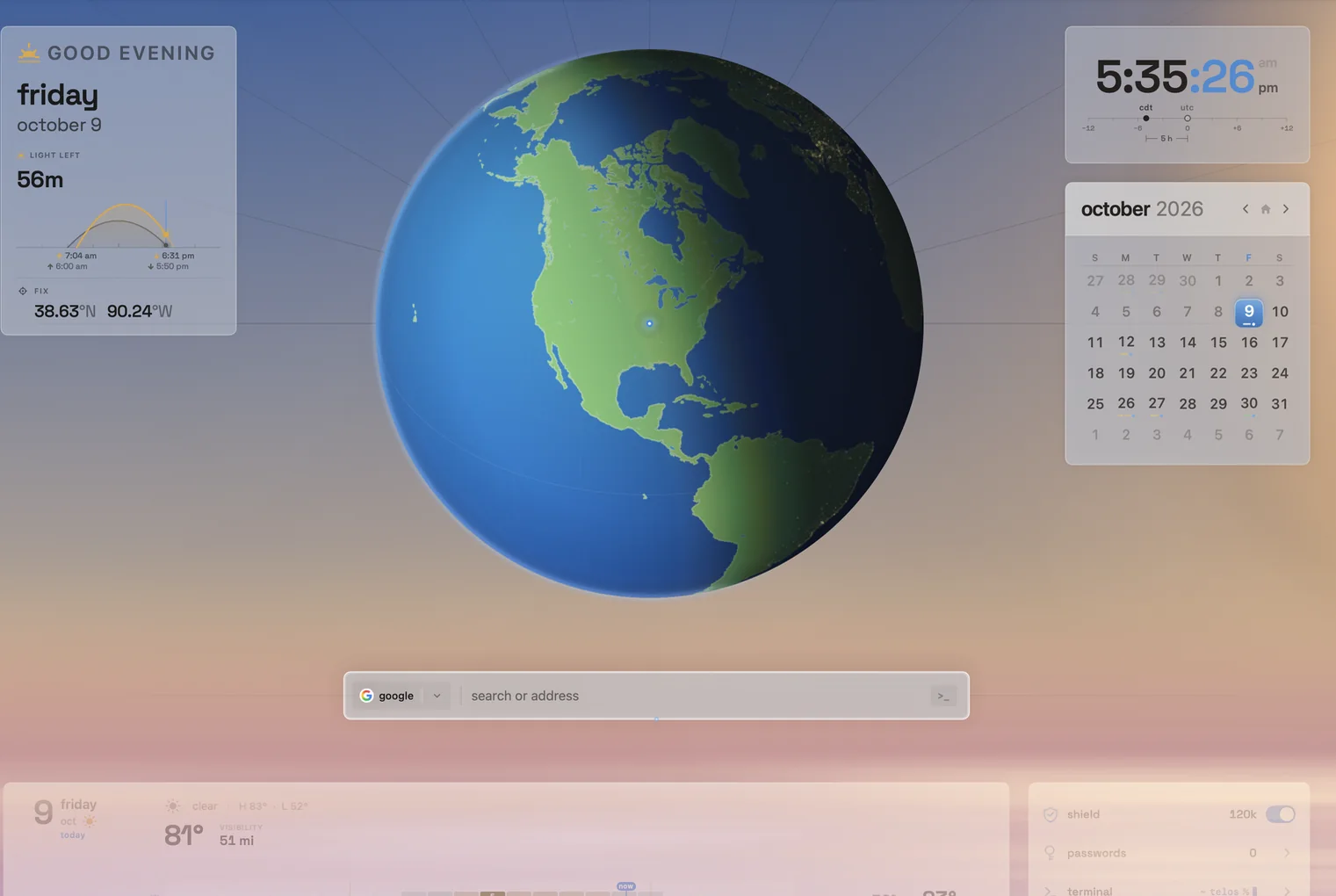Click the '90.24°W' longitude value
This screenshot has height=896, width=1336.
coord(140,311)
